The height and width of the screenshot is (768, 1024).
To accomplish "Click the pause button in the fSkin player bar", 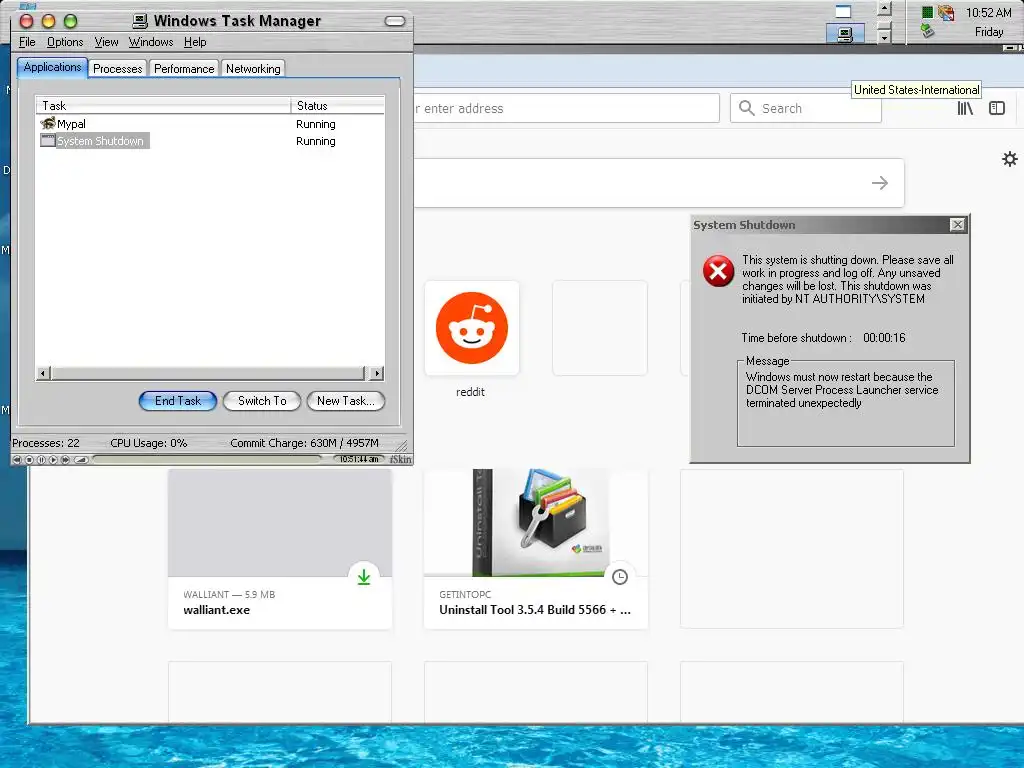I will (x=41, y=460).
